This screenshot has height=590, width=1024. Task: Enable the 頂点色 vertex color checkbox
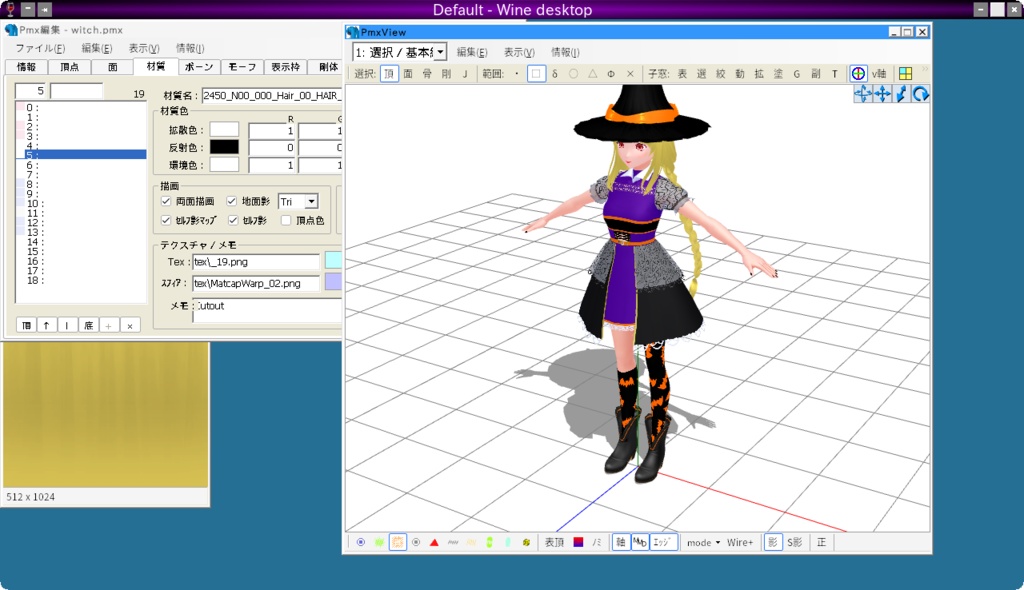[x=286, y=221]
